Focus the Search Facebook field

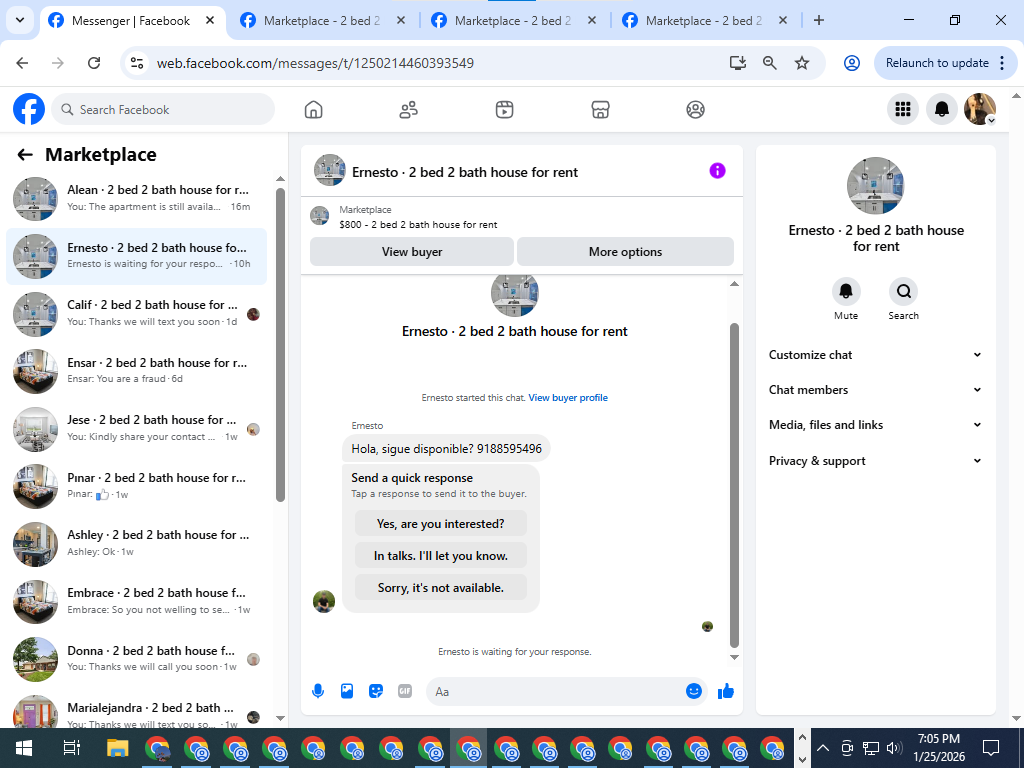(x=163, y=110)
